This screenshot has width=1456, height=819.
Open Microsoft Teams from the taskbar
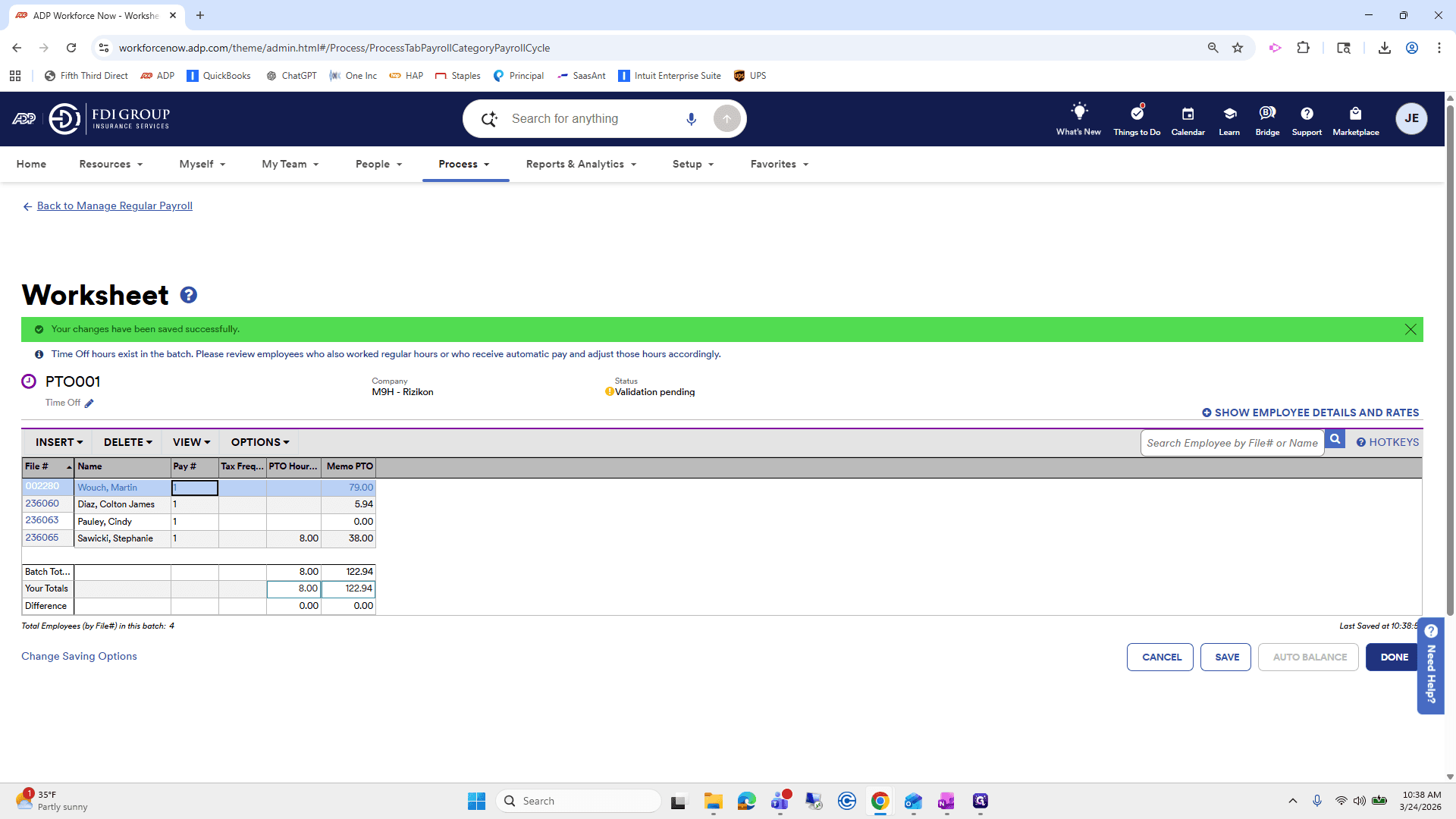(x=780, y=801)
